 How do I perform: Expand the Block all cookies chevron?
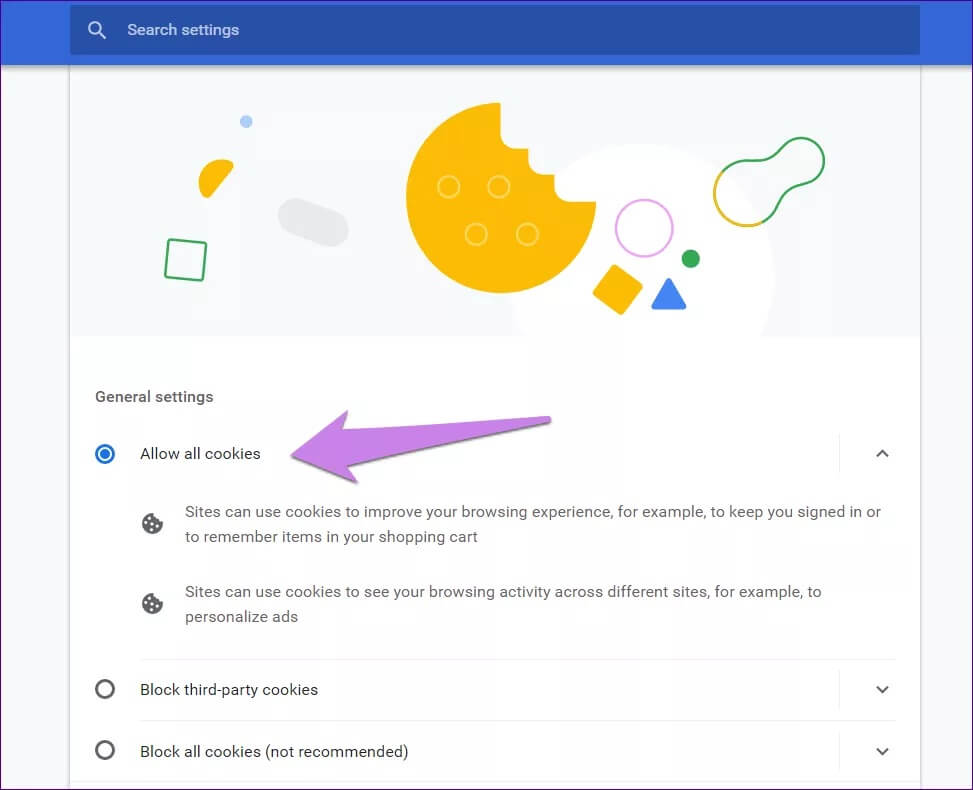point(882,751)
